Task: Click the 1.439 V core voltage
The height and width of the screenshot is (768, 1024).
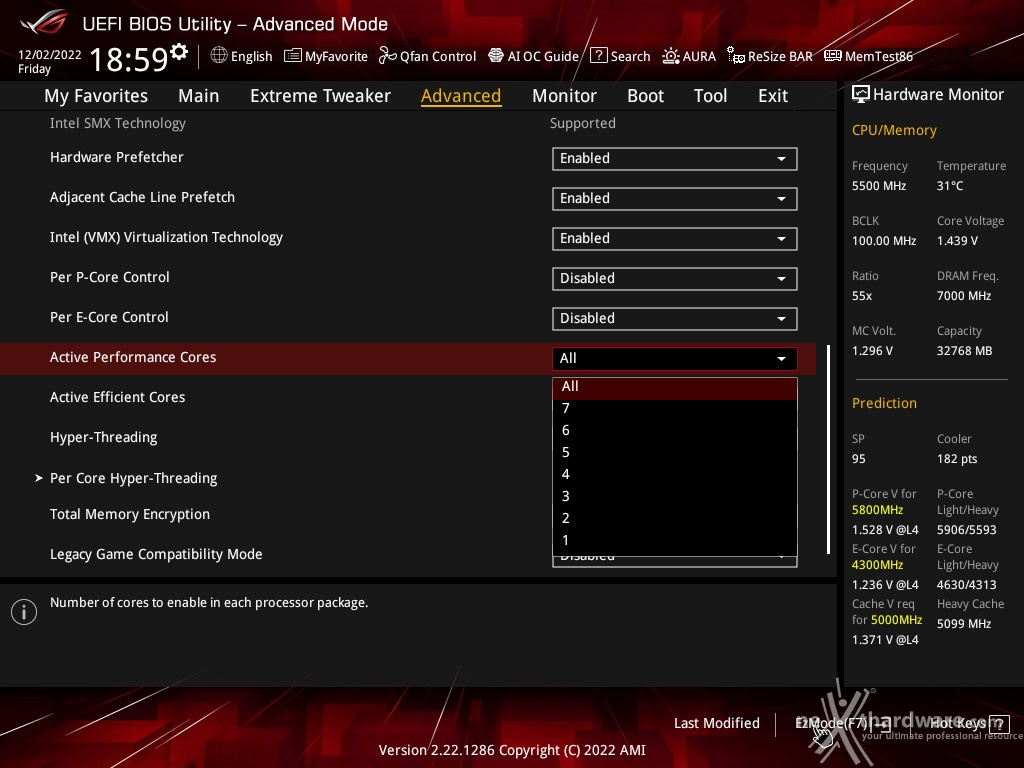Action: pyautogui.click(x=957, y=241)
